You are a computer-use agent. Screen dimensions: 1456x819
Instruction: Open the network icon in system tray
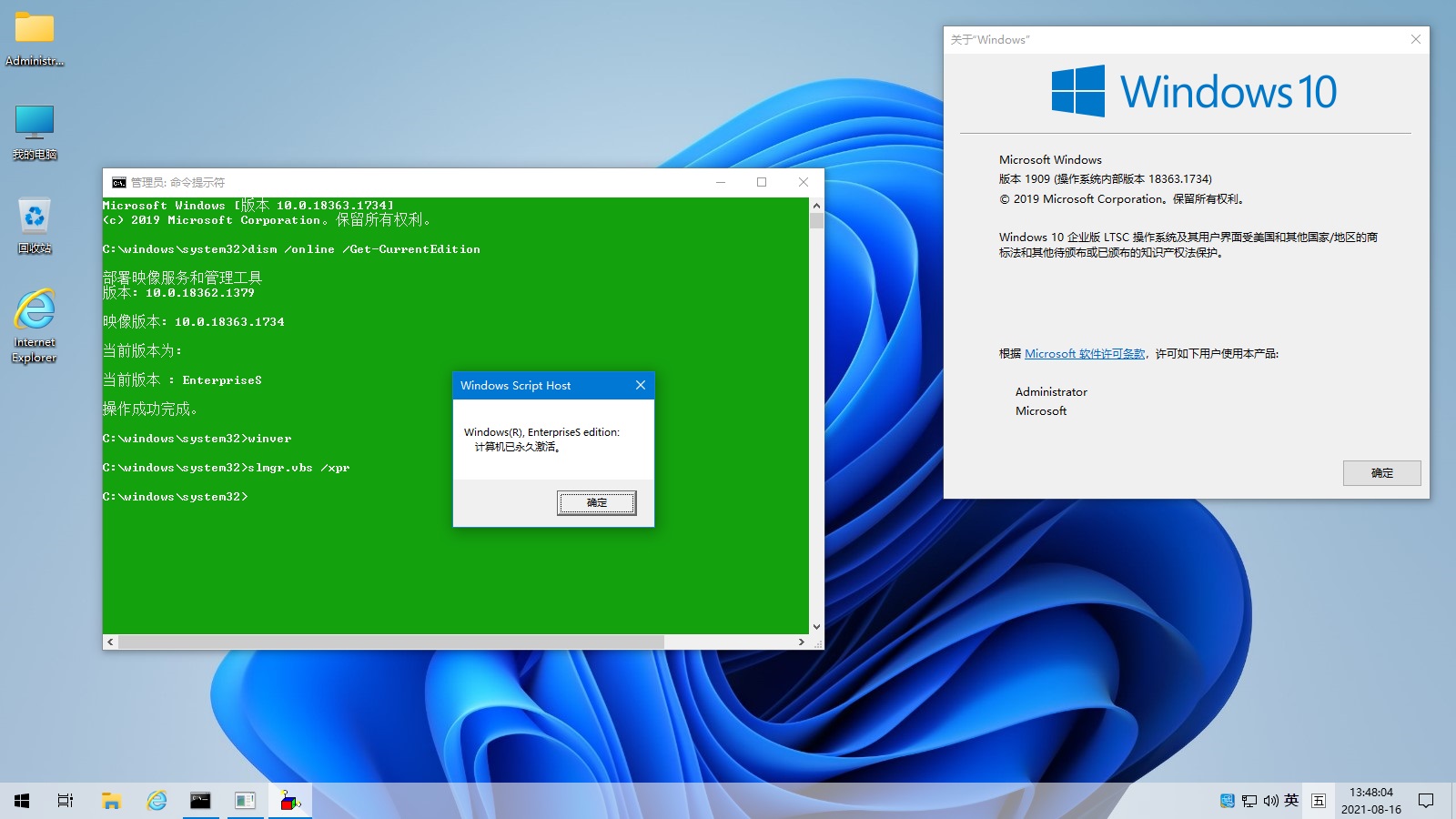tap(1249, 801)
